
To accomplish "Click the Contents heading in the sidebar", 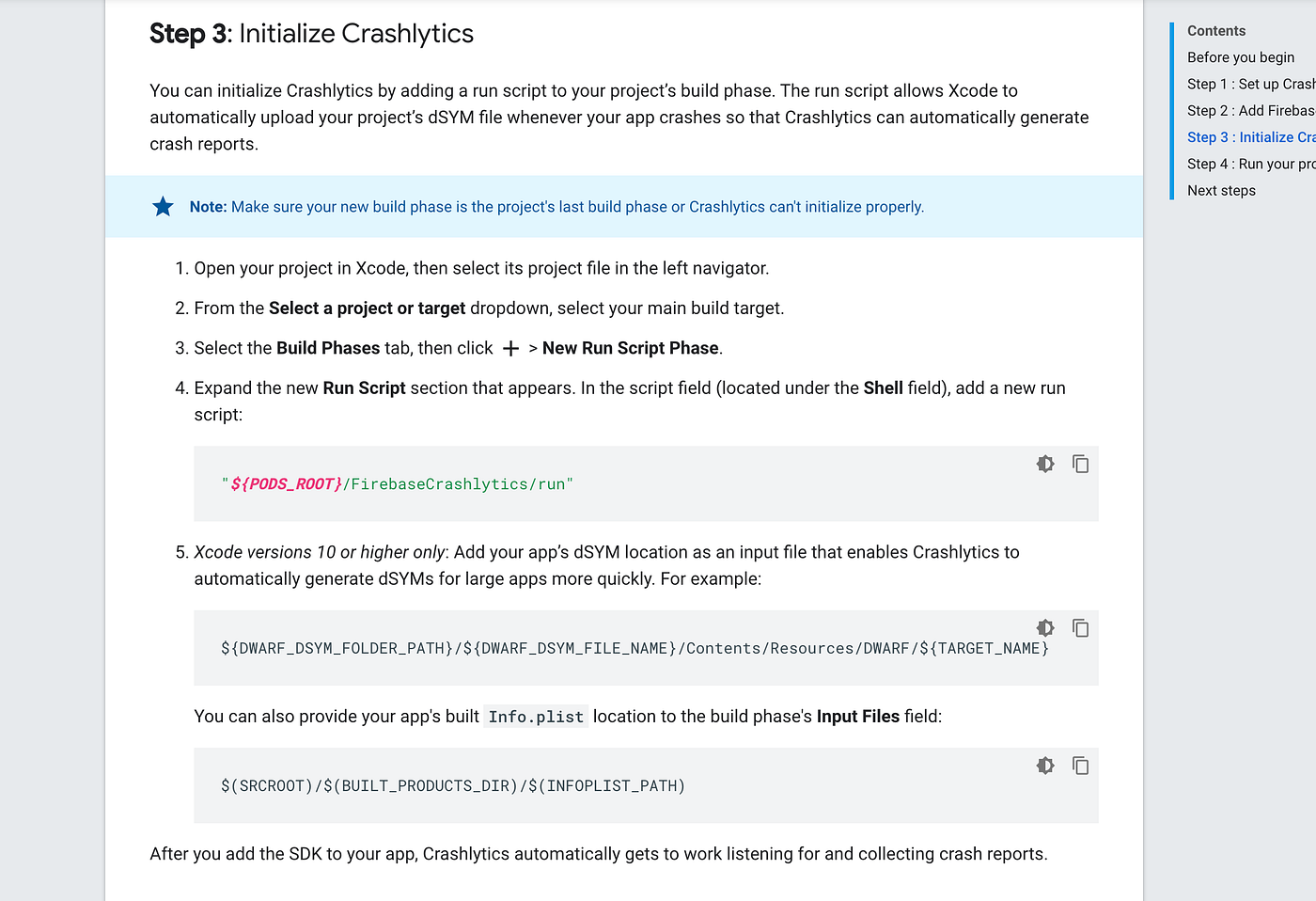I will pos(1215,31).
